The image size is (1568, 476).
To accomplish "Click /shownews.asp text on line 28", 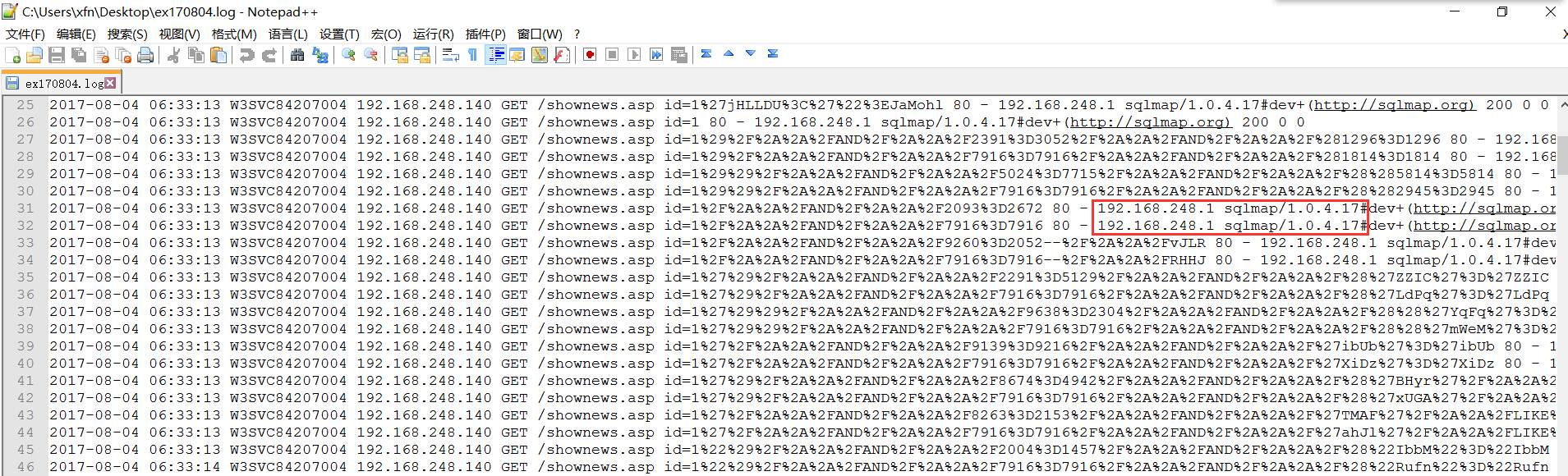I will point(596,157).
